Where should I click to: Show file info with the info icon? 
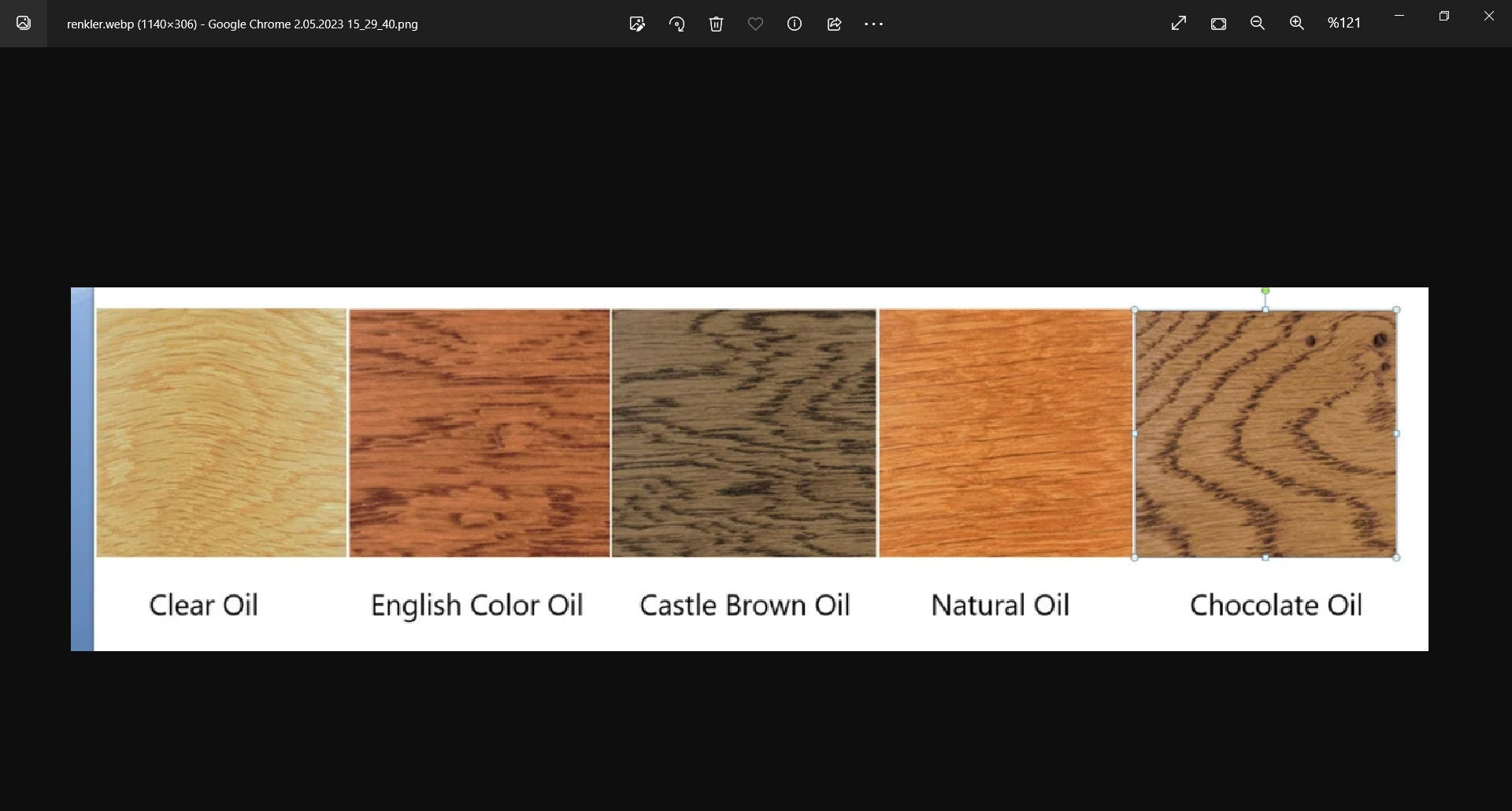pos(795,24)
